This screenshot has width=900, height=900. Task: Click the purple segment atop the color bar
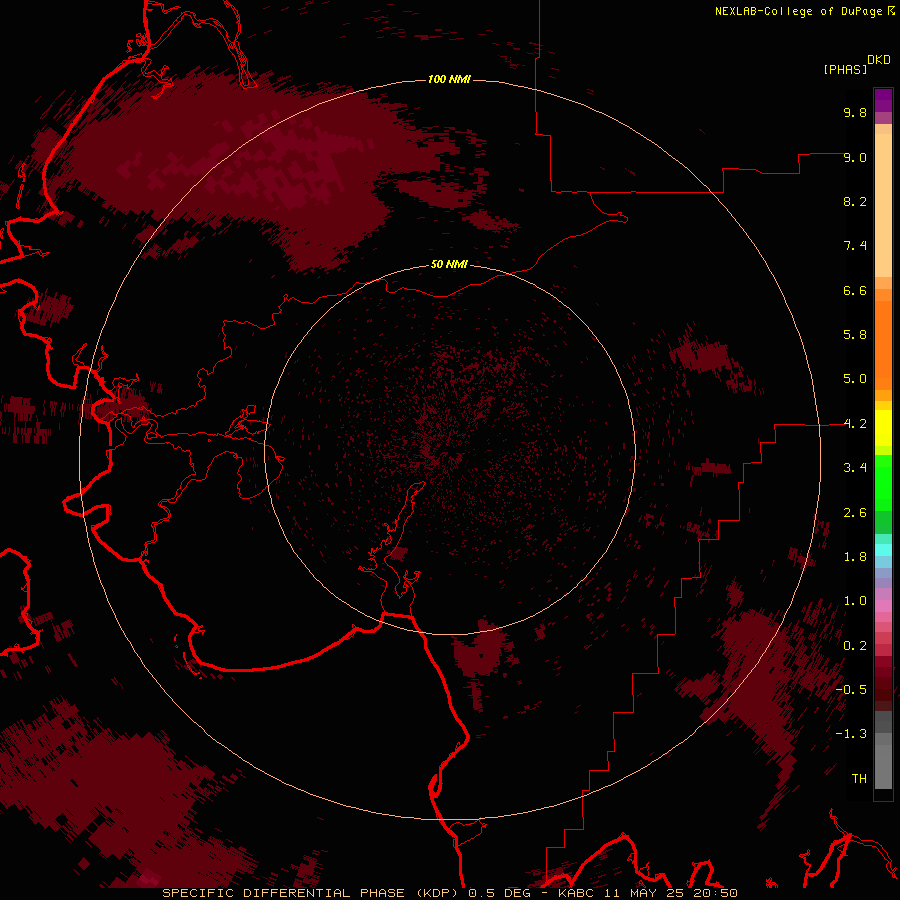tap(883, 100)
